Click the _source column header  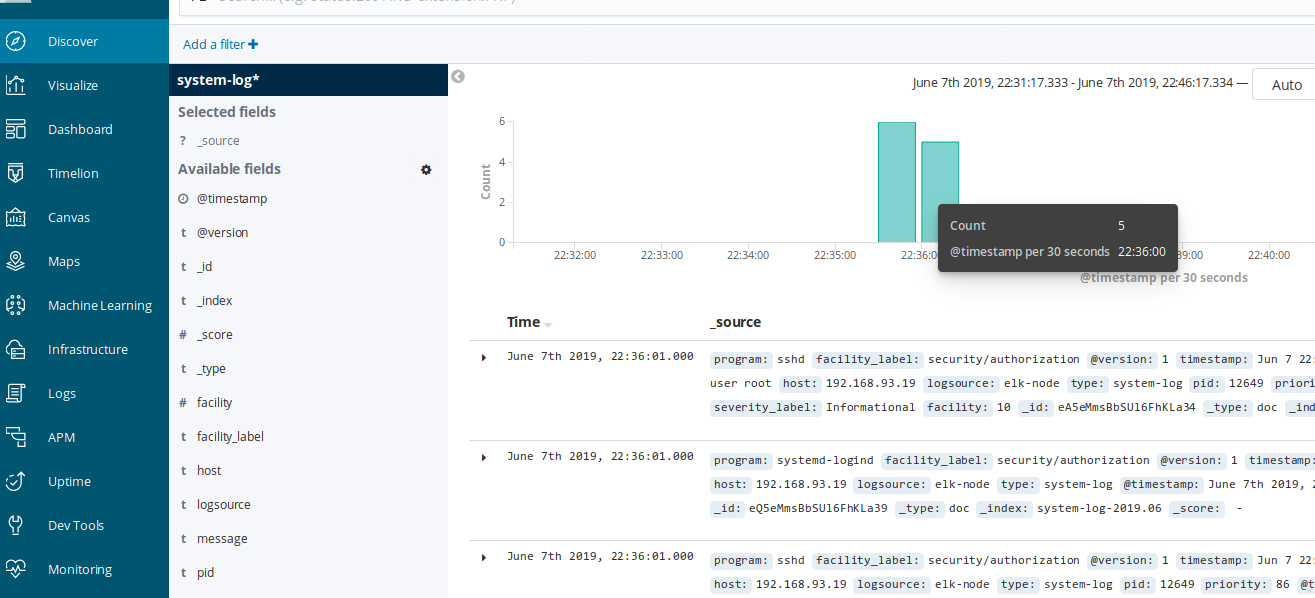coord(735,322)
